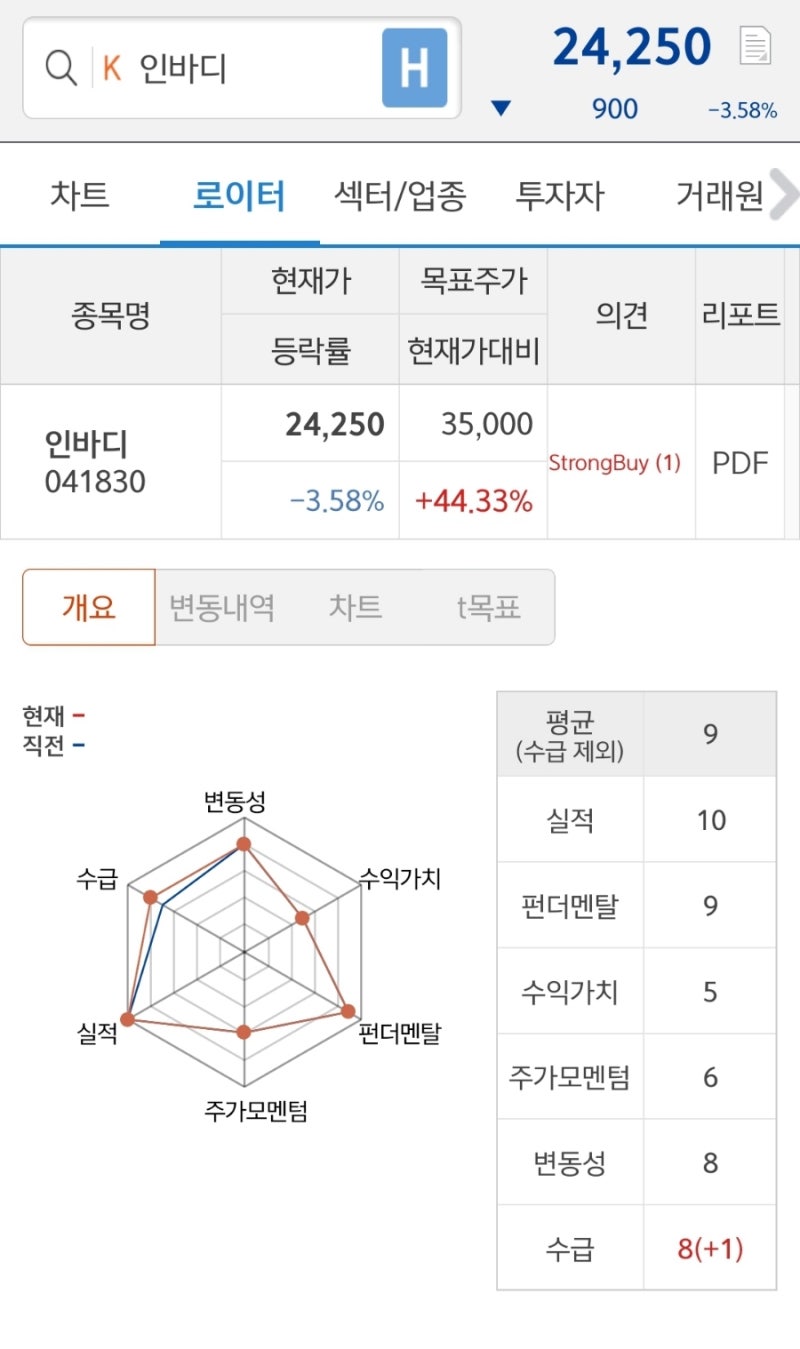Screen dimensions: 800x1349
Task: Click the 수급 score 8(+1) cell
Action: 710,1248
